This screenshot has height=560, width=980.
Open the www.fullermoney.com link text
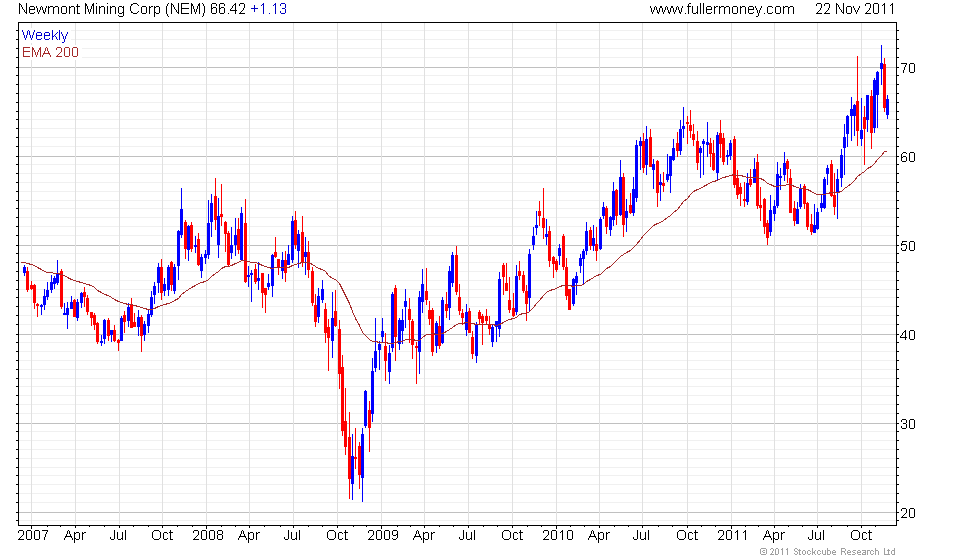722,9
